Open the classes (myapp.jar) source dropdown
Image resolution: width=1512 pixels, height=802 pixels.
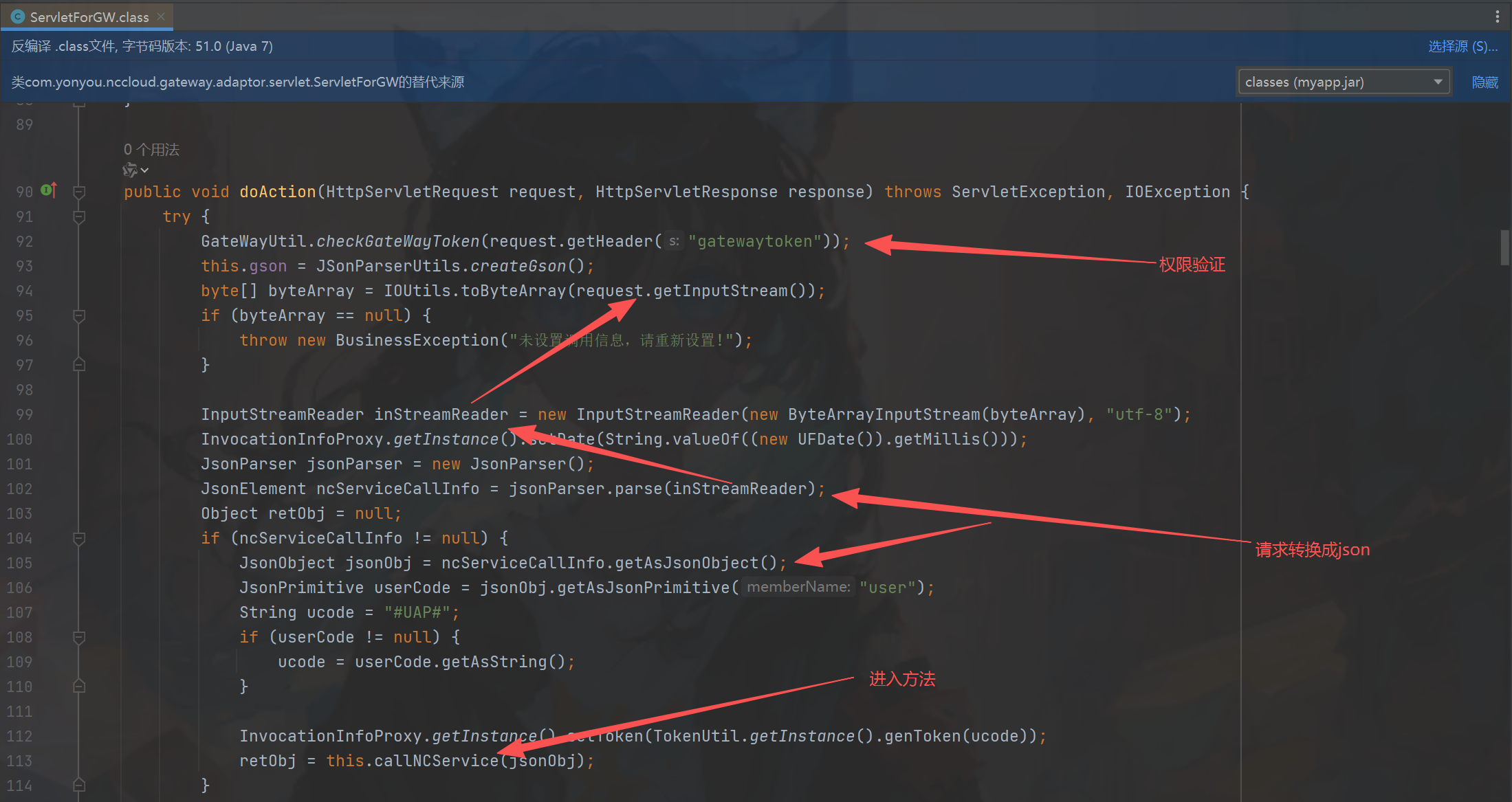point(1343,82)
